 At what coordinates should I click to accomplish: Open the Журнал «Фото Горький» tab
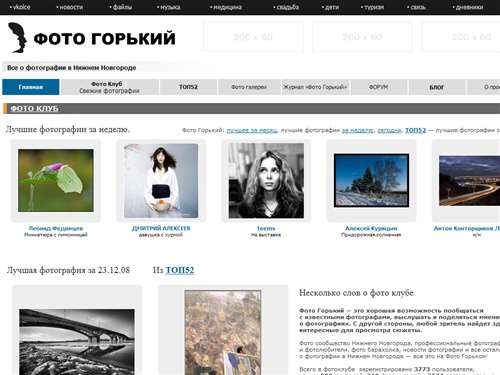[x=315, y=87]
